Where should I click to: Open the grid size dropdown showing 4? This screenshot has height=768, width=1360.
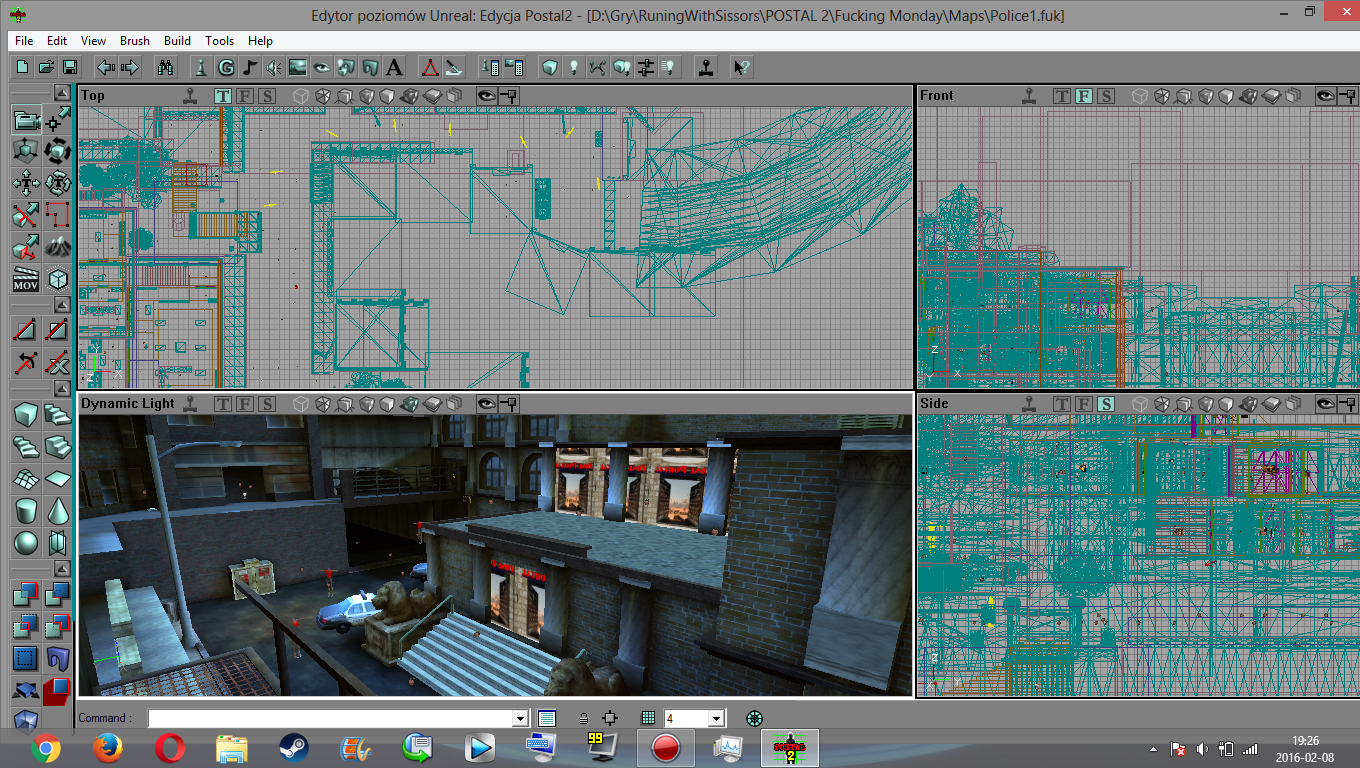(716, 718)
